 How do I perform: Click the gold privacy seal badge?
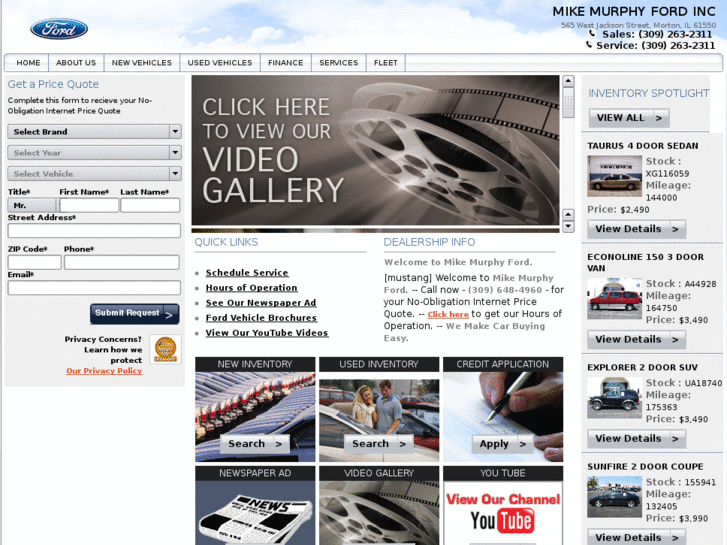click(x=166, y=349)
